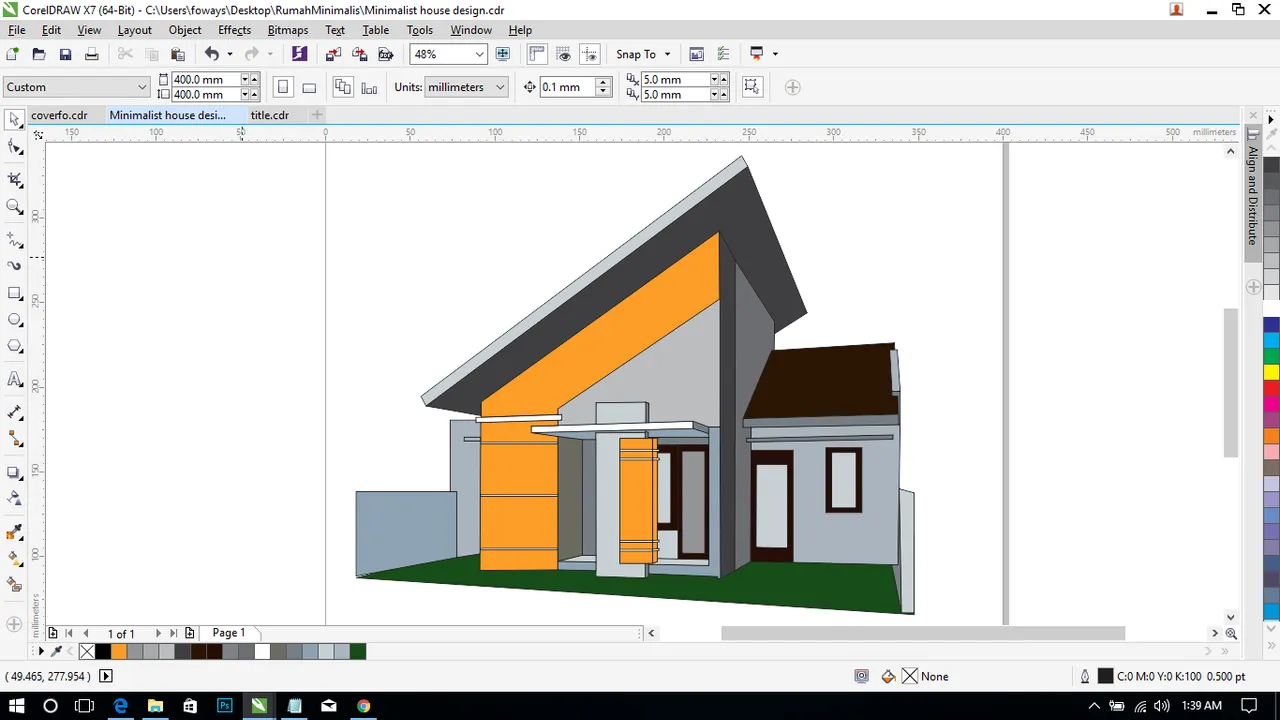Screen dimensions: 1280x720
Task: Select the Rectangle tool
Action: pos(15,294)
